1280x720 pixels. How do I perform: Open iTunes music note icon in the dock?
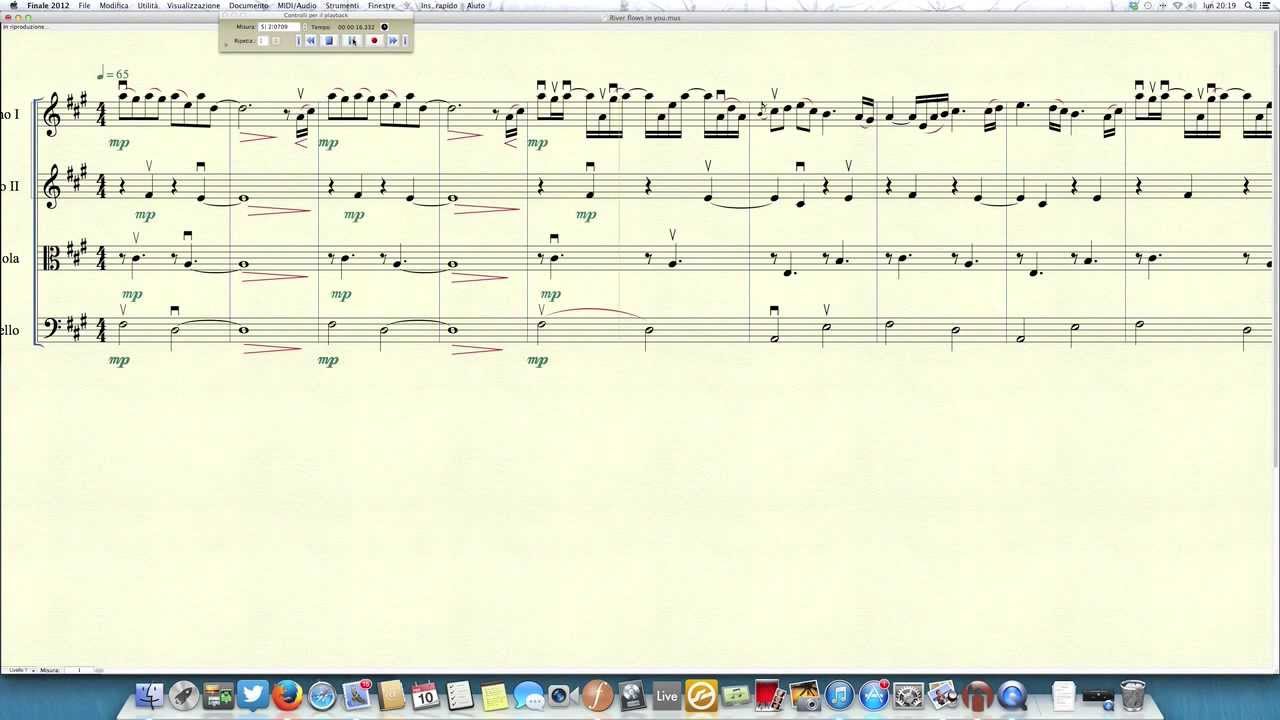coord(839,695)
